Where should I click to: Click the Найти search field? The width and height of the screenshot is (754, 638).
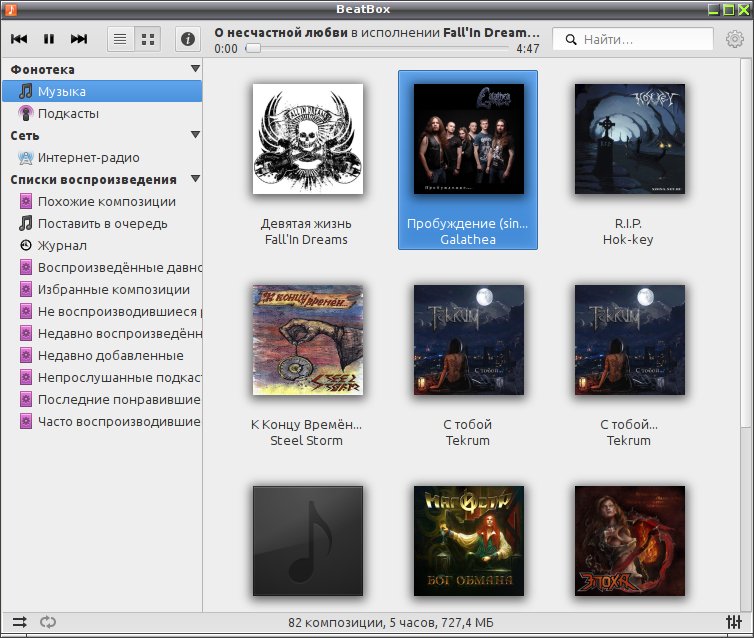[x=633, y=39]
